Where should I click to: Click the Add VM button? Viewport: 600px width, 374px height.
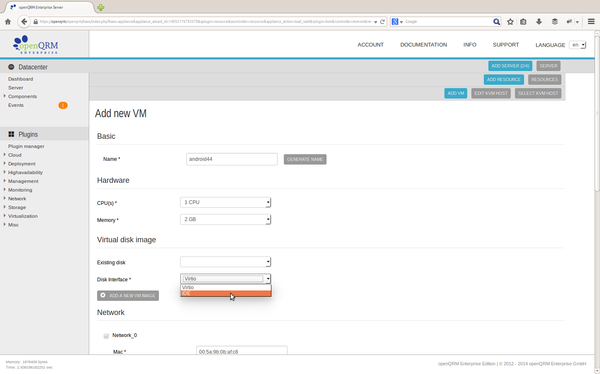[456, 93]
